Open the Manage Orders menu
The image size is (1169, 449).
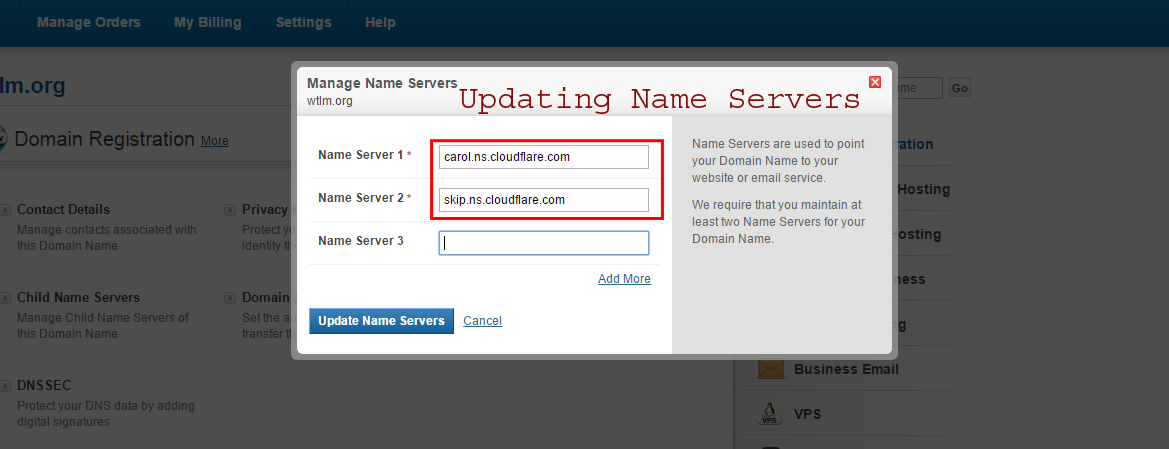tap(89, 22)
